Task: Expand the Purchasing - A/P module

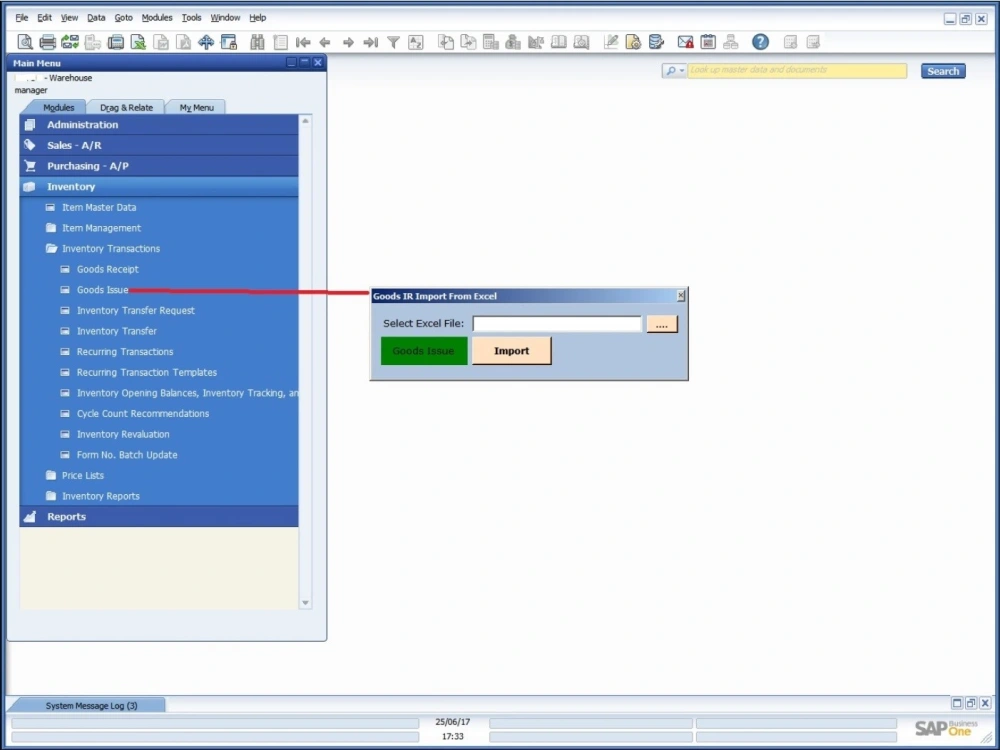Action: pyautogui.click(x=159, y=166)
